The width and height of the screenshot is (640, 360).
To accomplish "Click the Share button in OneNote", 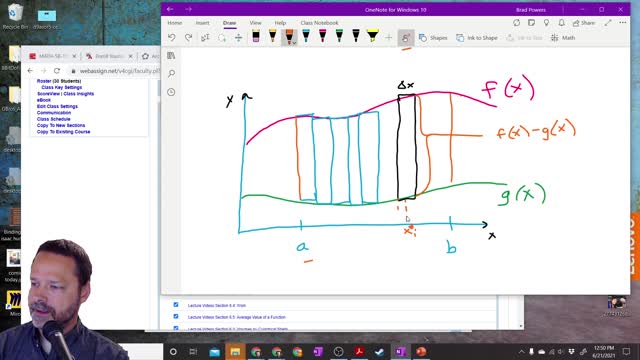I will click(584, 23).
